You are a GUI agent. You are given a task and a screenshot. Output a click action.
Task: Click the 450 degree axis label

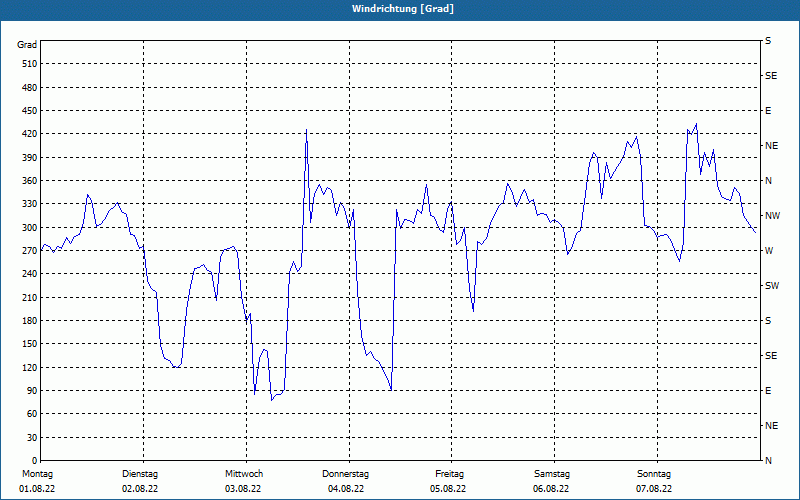click(x=29, y=111)
